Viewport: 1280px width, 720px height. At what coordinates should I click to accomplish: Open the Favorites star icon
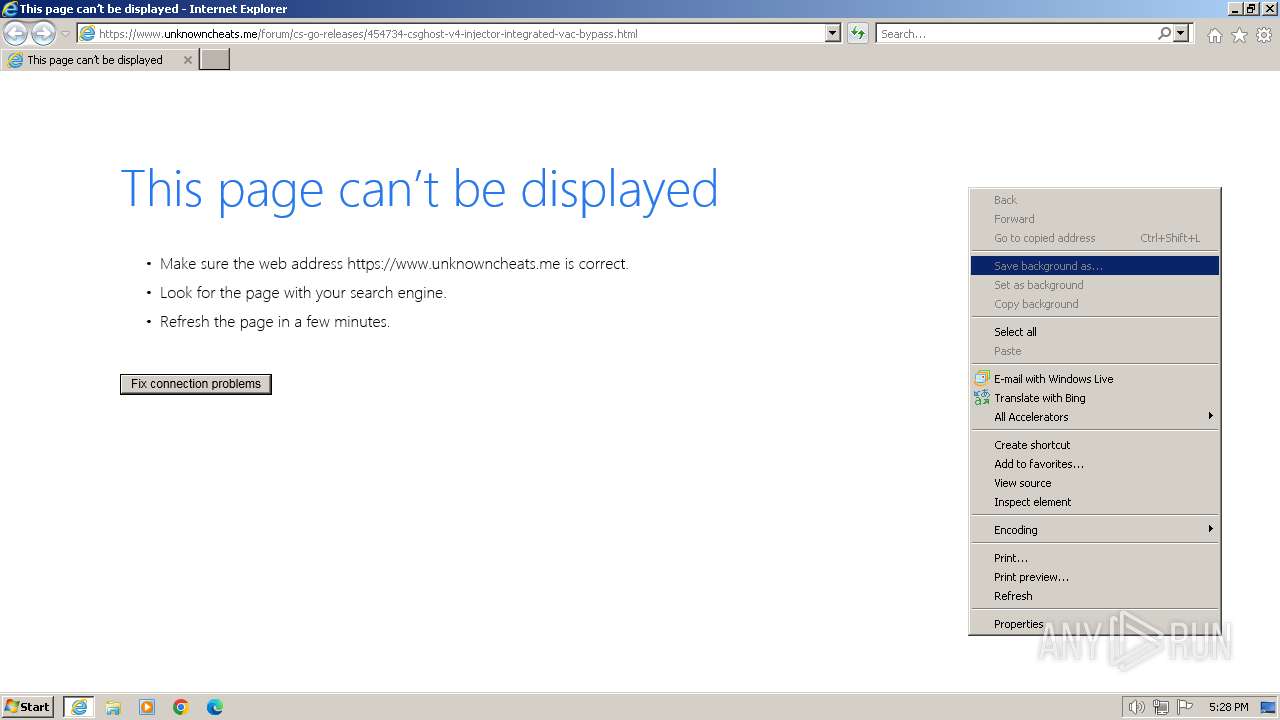click(1239, 35)
